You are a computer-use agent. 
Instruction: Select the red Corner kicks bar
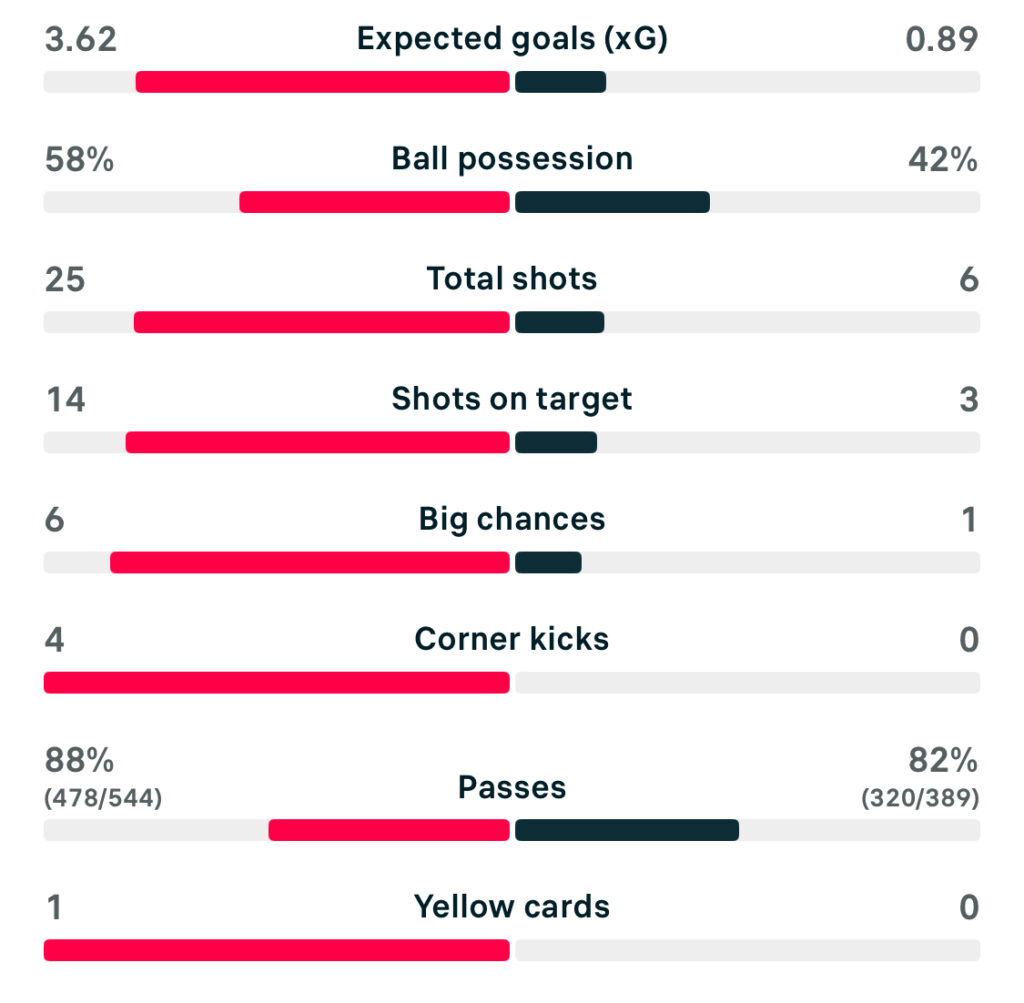pos(276,682)
